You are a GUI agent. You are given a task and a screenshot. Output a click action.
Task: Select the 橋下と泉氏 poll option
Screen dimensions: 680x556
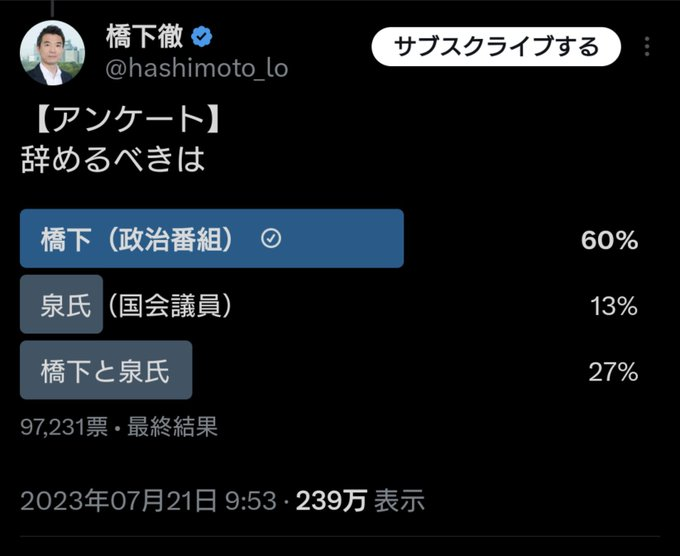pos(106,371)
